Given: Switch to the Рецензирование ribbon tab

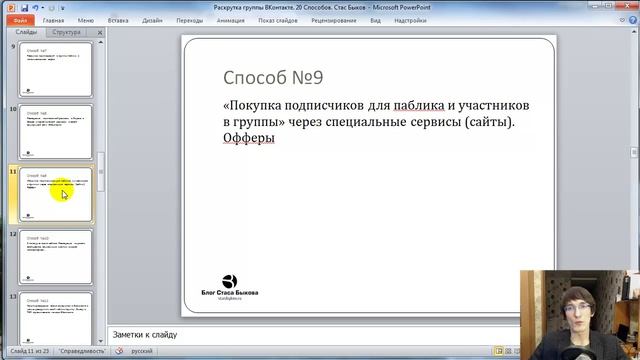Looking at the screenshot, I should pos(334,20).
